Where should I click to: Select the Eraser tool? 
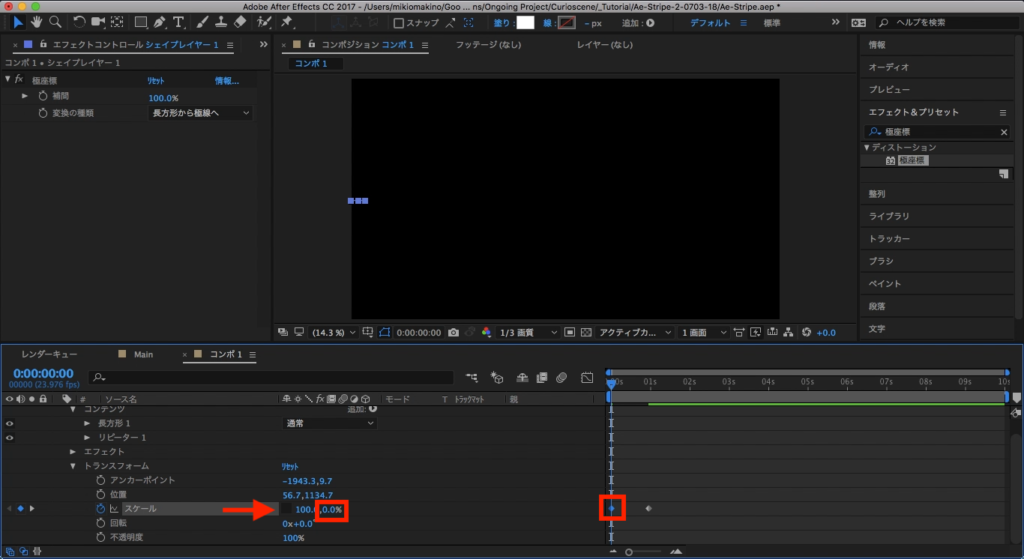point(239,22)
